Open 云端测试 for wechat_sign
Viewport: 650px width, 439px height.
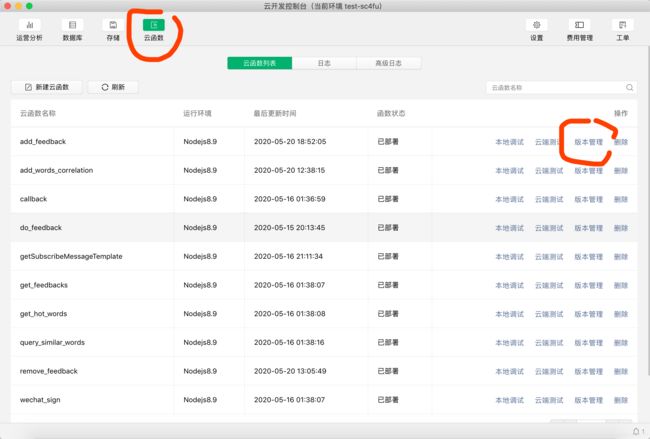click(x=549, y=400)
